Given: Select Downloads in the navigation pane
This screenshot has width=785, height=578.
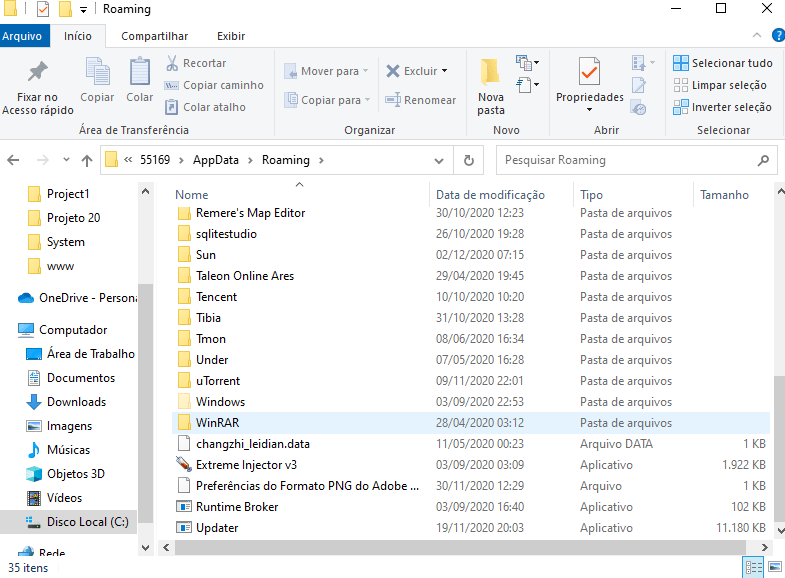Looking at the screenshot, I should coord(77,402).
